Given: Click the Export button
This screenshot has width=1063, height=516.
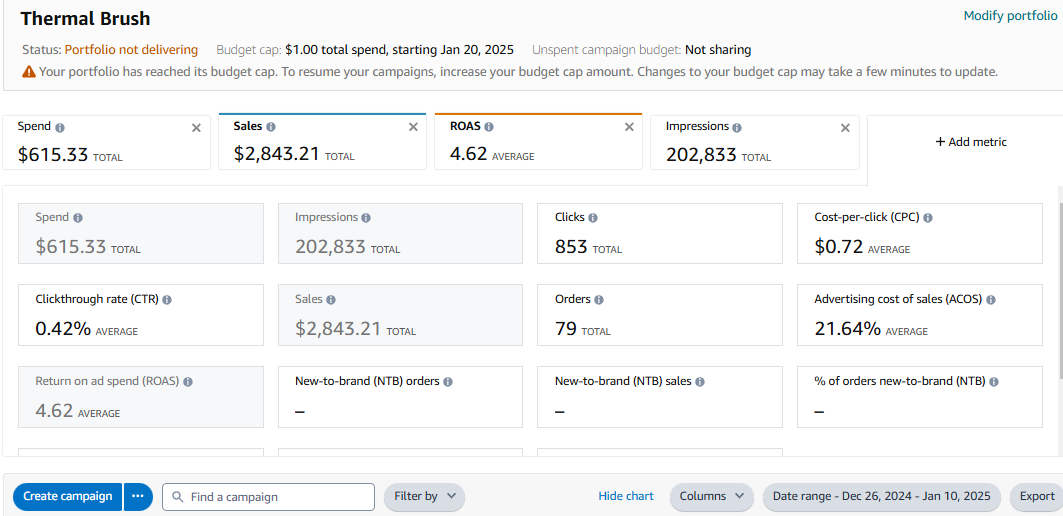Looking at the screenshot, I should tap(1037, 496).
